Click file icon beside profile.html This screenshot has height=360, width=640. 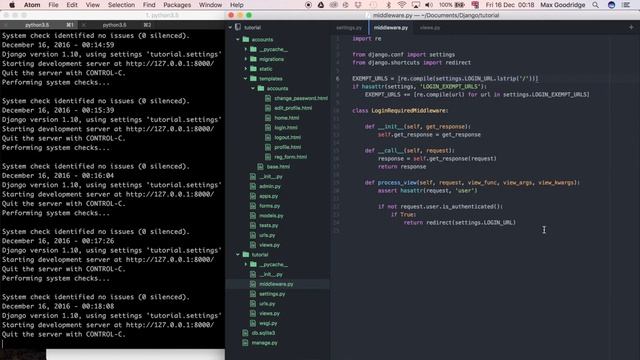point(268,147)
